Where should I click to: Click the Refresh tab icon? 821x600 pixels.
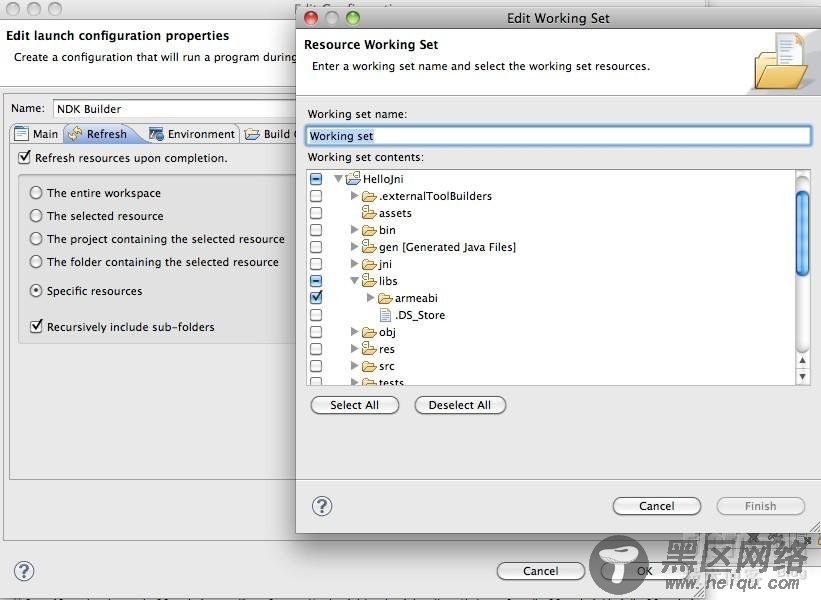click(75, 134)
